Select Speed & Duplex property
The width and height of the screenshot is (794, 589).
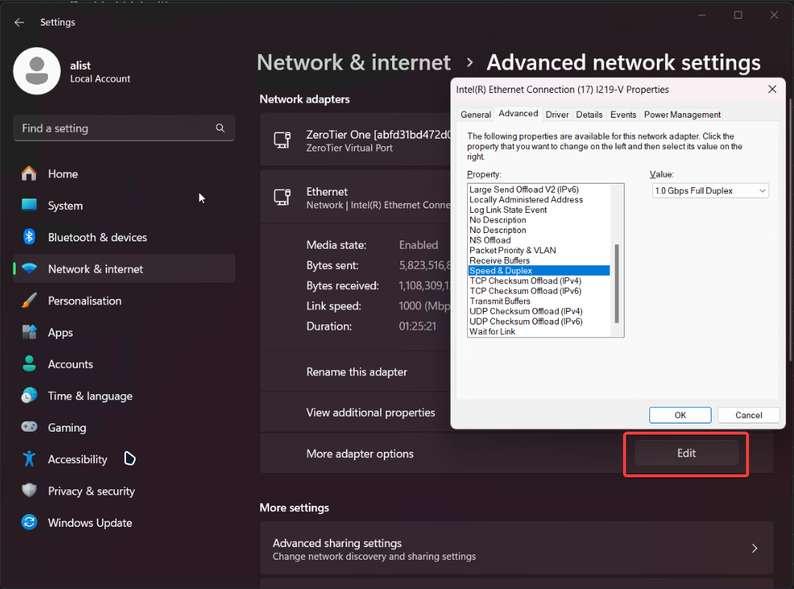tap(539, 270)
